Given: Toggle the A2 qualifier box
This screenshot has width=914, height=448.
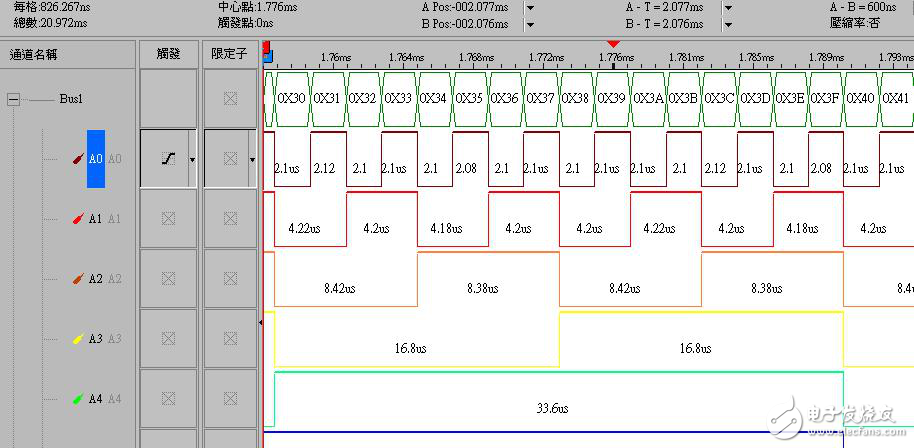Looking at the screenshot, I should point(231,279).
